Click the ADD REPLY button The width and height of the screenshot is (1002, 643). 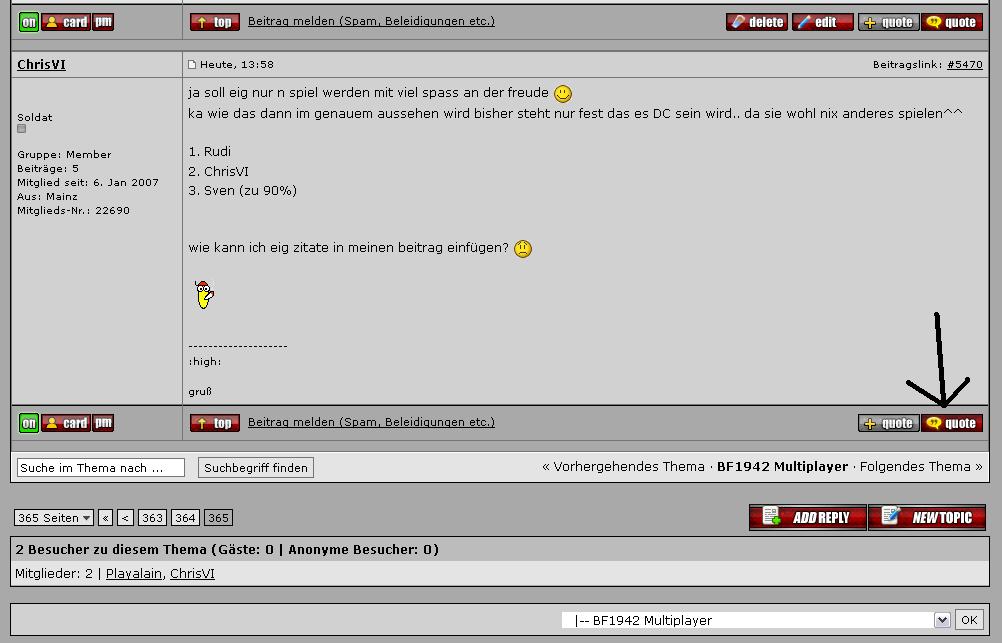[808, 518]
